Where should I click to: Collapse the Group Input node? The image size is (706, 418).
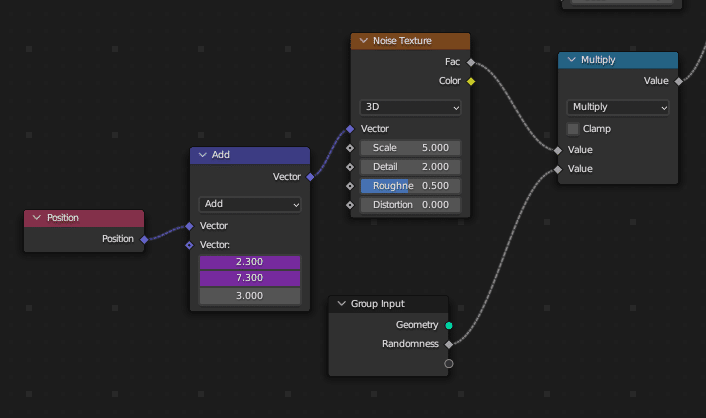[341, 304]
